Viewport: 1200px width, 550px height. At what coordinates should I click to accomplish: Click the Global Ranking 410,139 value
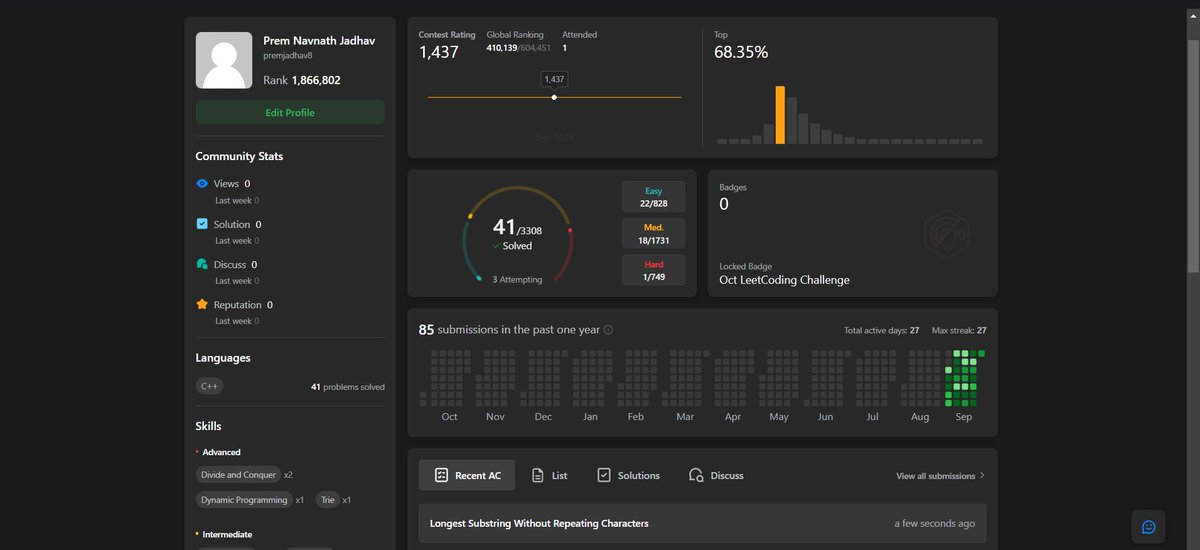click(503, 47)
